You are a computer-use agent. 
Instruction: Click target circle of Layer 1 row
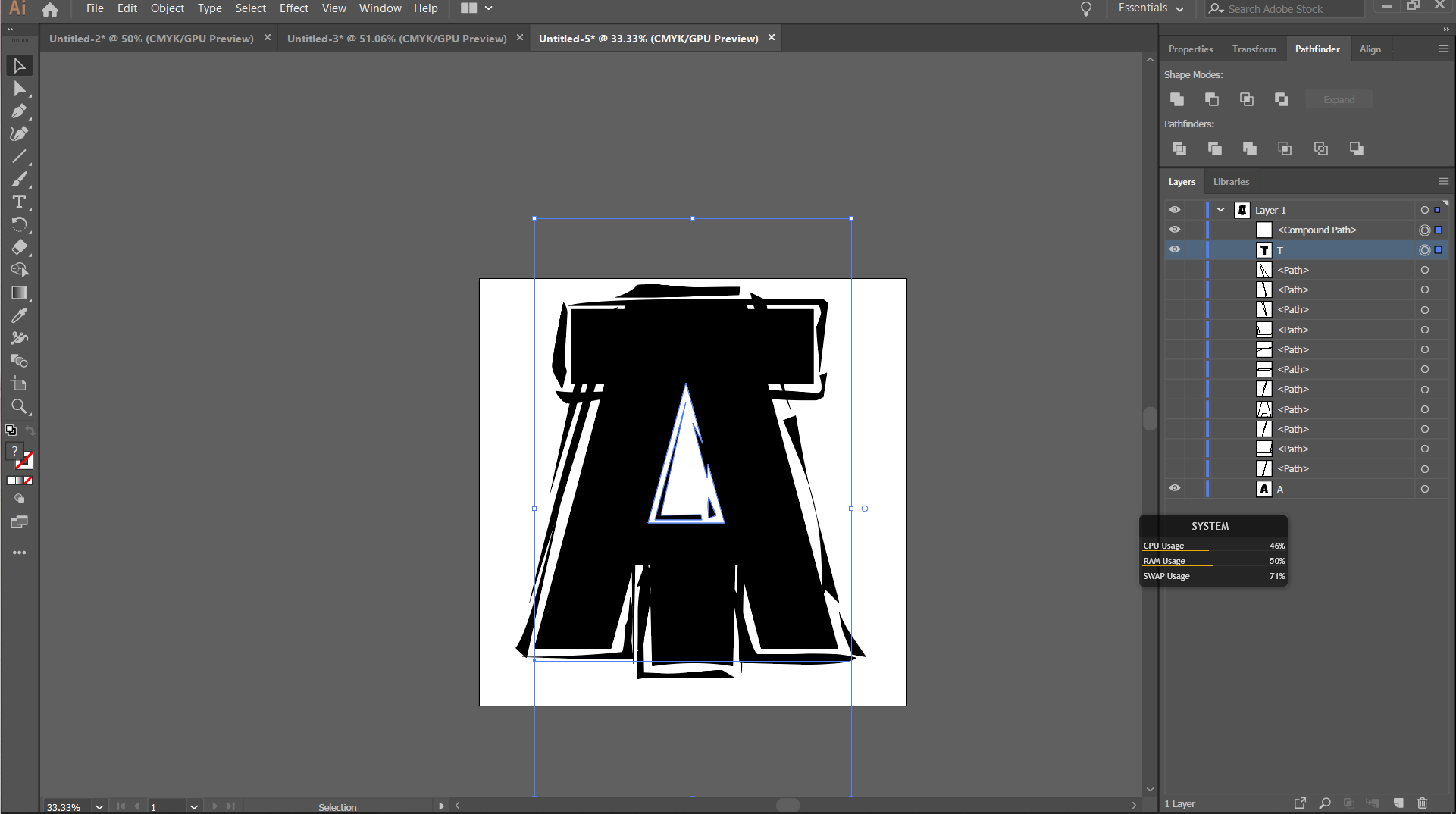point(1425,210)
